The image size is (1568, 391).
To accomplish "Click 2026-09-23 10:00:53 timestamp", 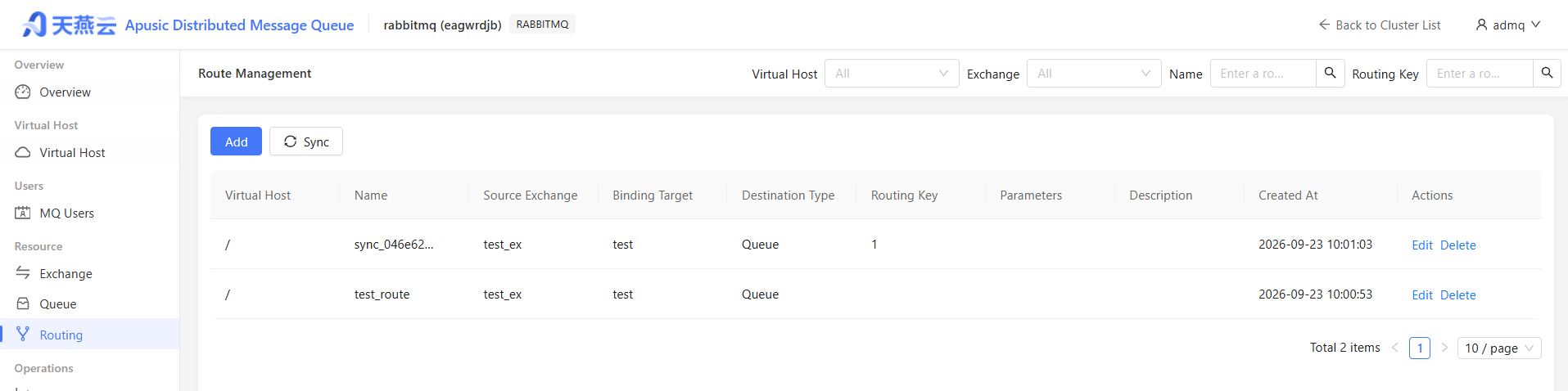I will (x=1315, y=294).
